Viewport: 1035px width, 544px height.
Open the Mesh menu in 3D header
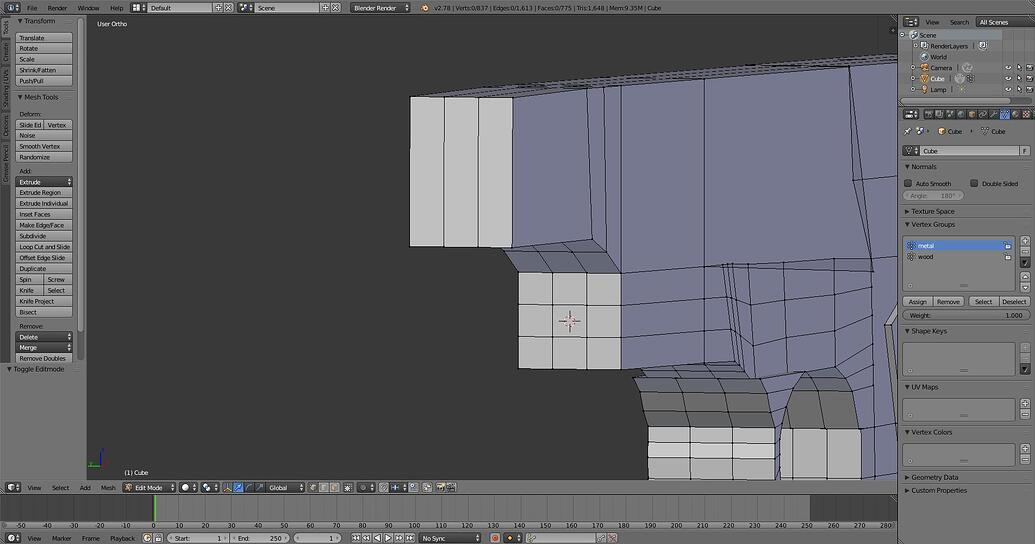[108, 488]
